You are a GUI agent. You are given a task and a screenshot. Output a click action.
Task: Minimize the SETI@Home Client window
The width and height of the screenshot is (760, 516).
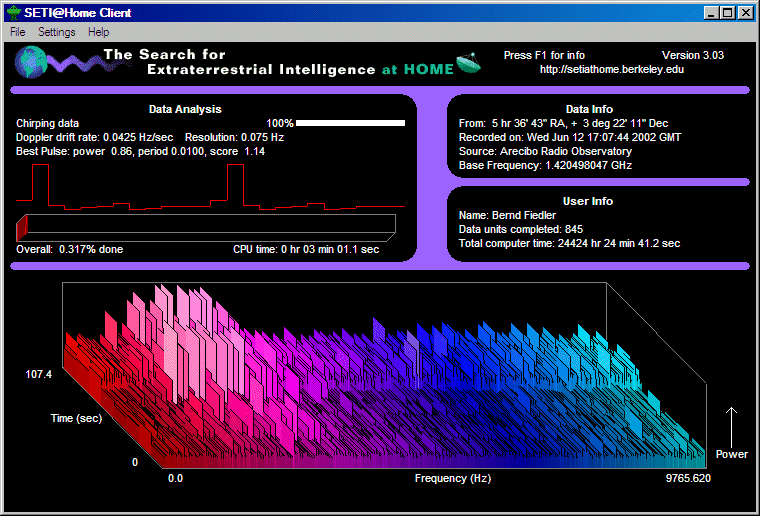[711, 13]
